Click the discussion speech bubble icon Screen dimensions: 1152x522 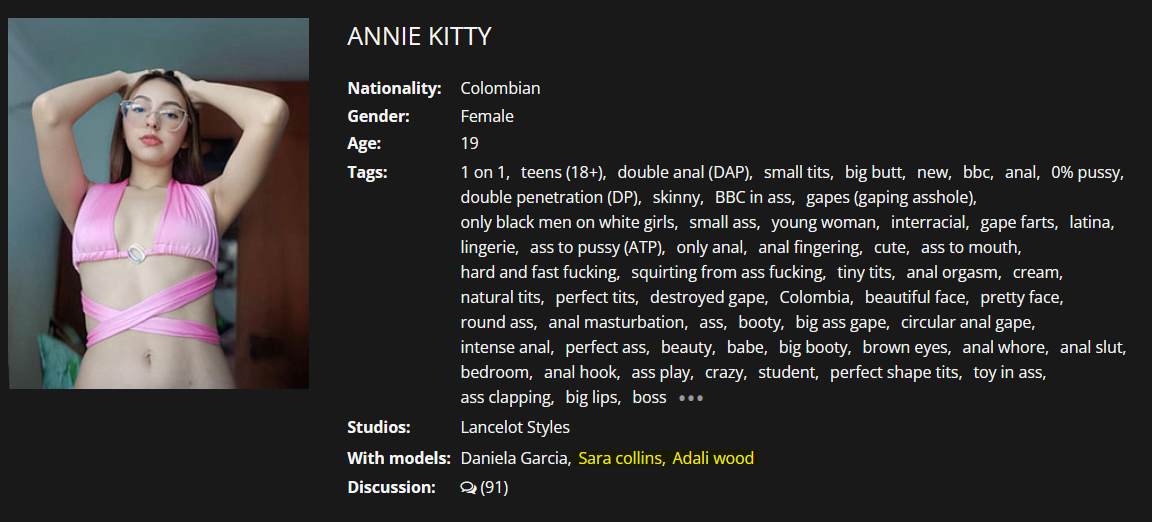[x=468, y=488]
